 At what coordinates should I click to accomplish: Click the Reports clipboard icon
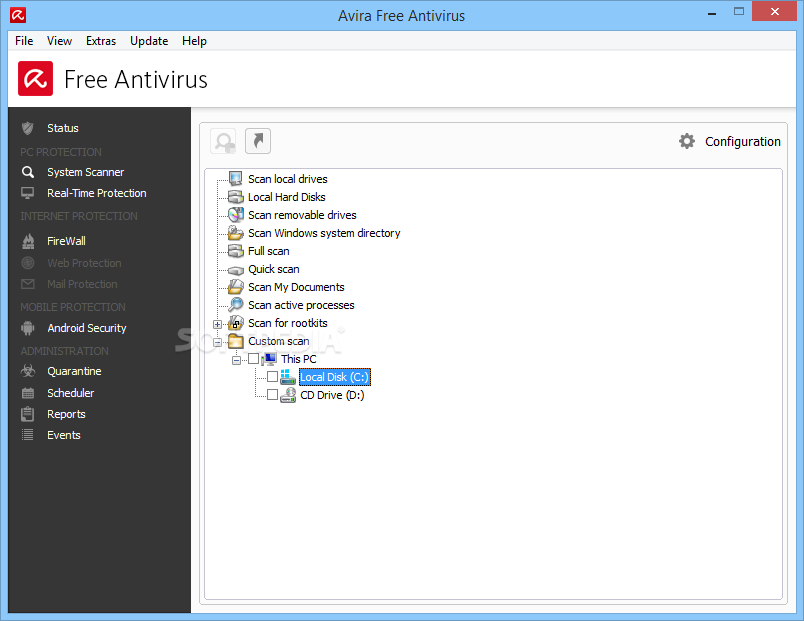[x=28, y=414]
